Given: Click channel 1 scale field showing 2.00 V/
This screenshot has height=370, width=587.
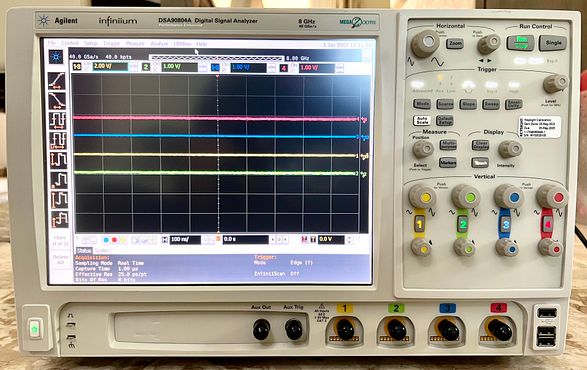Looking at the screenshot, I should (x=110, y=67).
